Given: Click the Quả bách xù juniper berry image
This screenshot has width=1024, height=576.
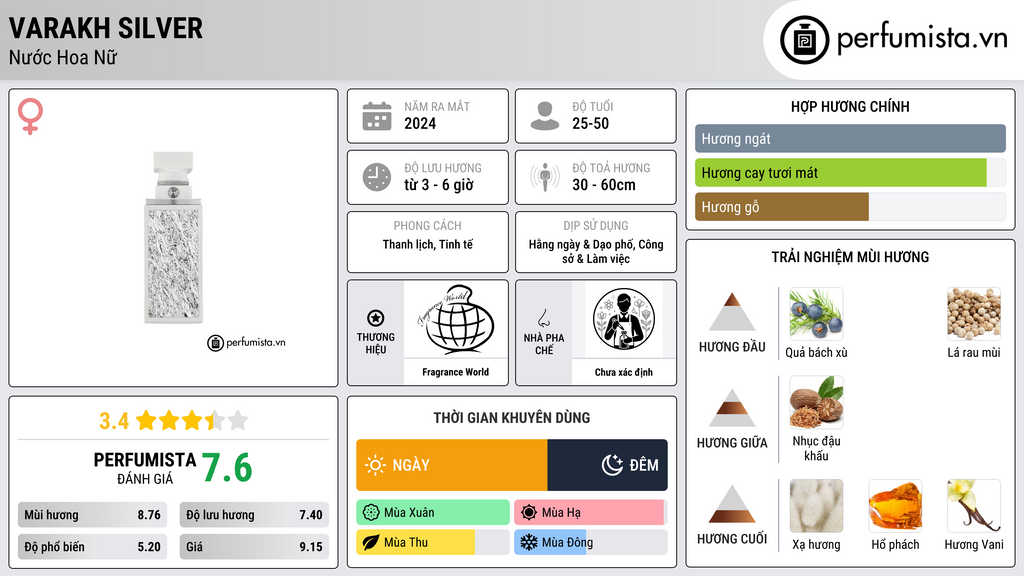Looking at the screenshot, I should click(x=816, y=314).
